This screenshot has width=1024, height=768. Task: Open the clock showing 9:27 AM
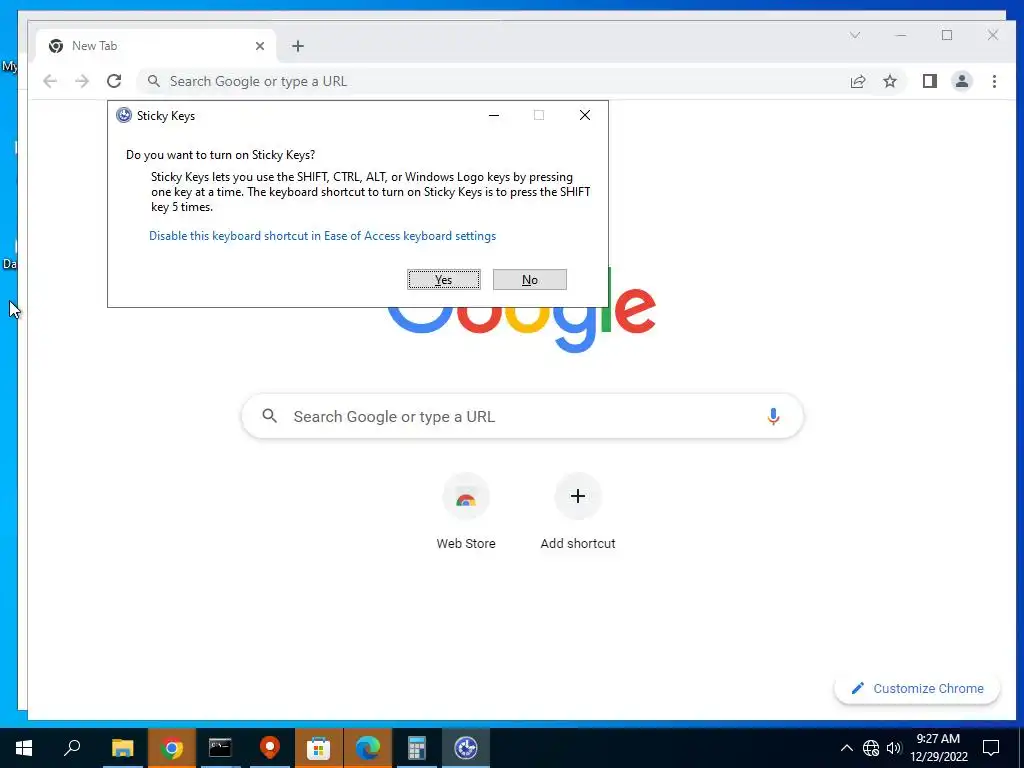(939, 748)
